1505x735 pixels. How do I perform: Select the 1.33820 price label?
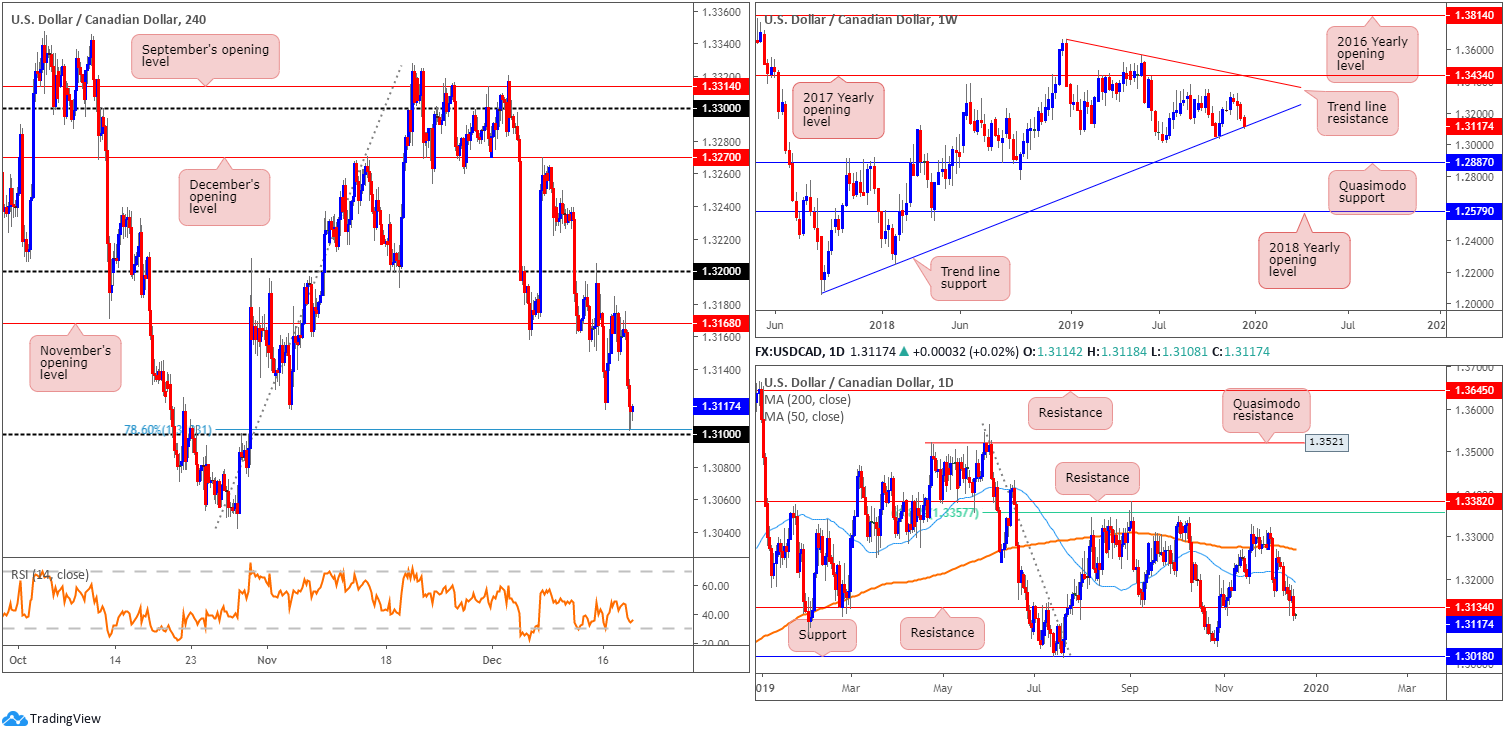(1476, 500)
